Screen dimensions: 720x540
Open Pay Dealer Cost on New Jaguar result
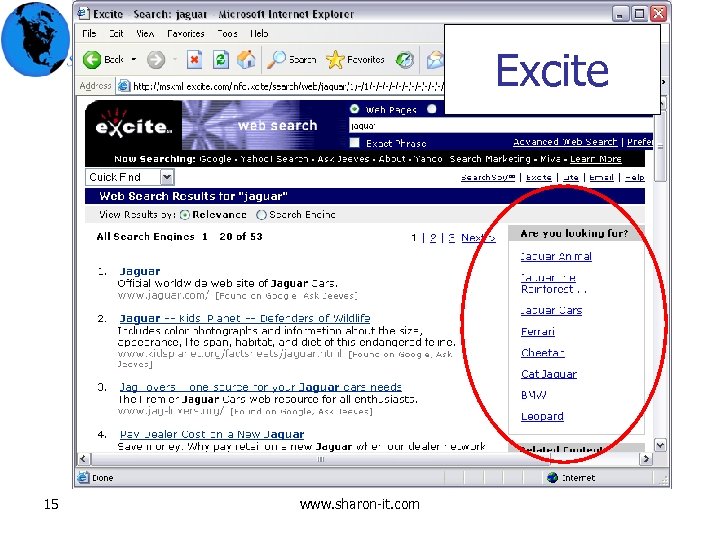tap(212, 434)
